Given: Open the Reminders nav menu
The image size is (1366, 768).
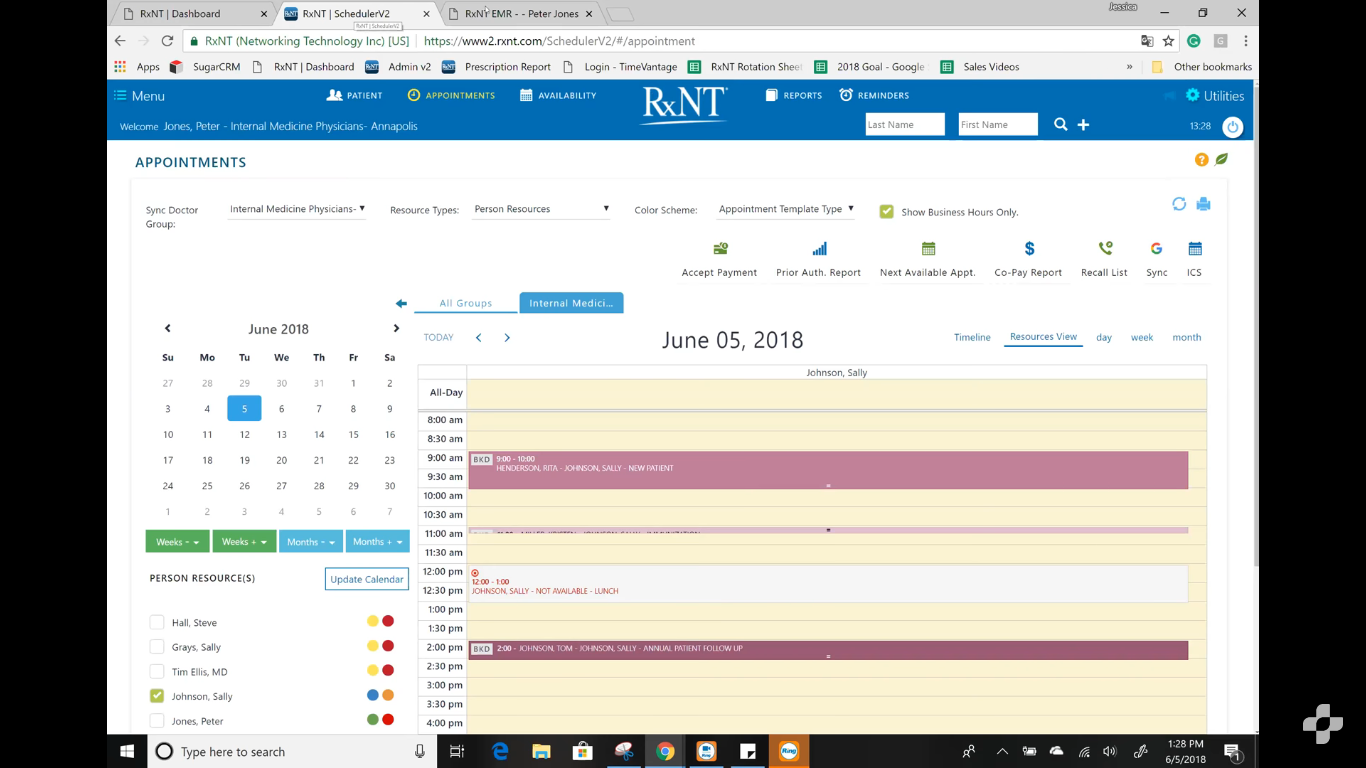Looking at the screenshot, I should click(874, 96).
